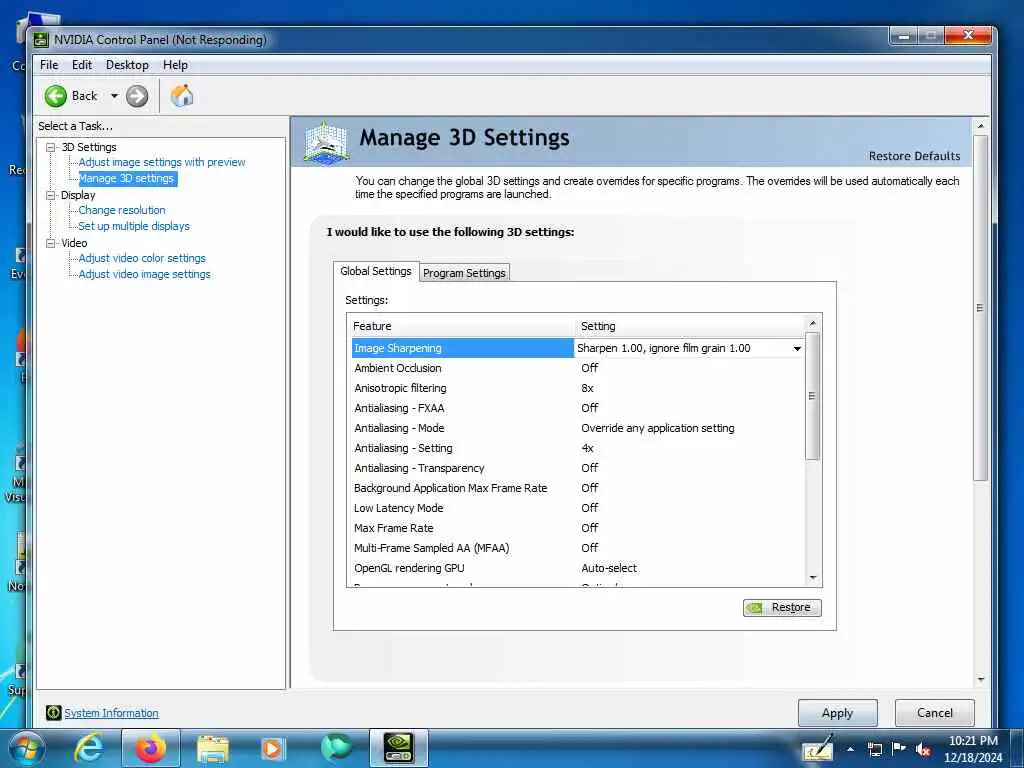This screenshot has width=1024, height=768.
Task: Open Firefox from the taskbar
Action: [x=151, y=748]
